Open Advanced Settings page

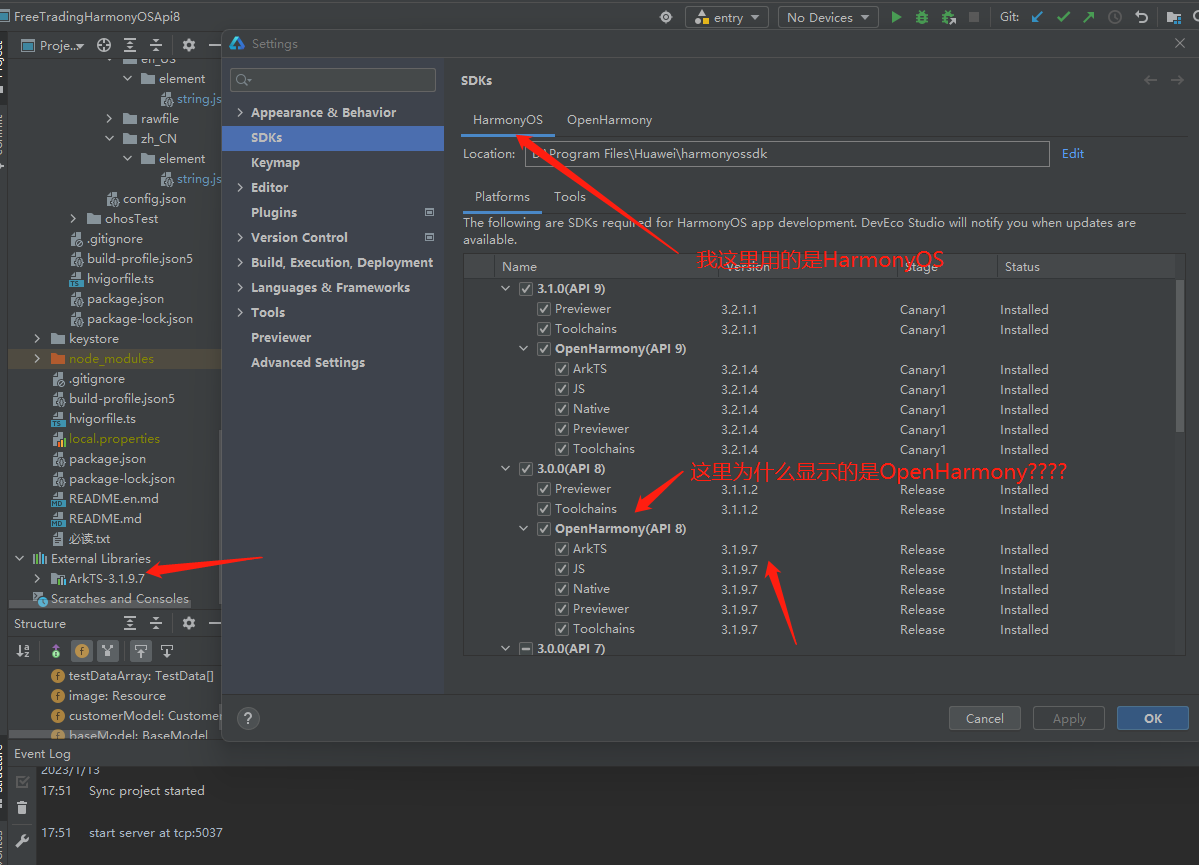click(x=308, y=363)
